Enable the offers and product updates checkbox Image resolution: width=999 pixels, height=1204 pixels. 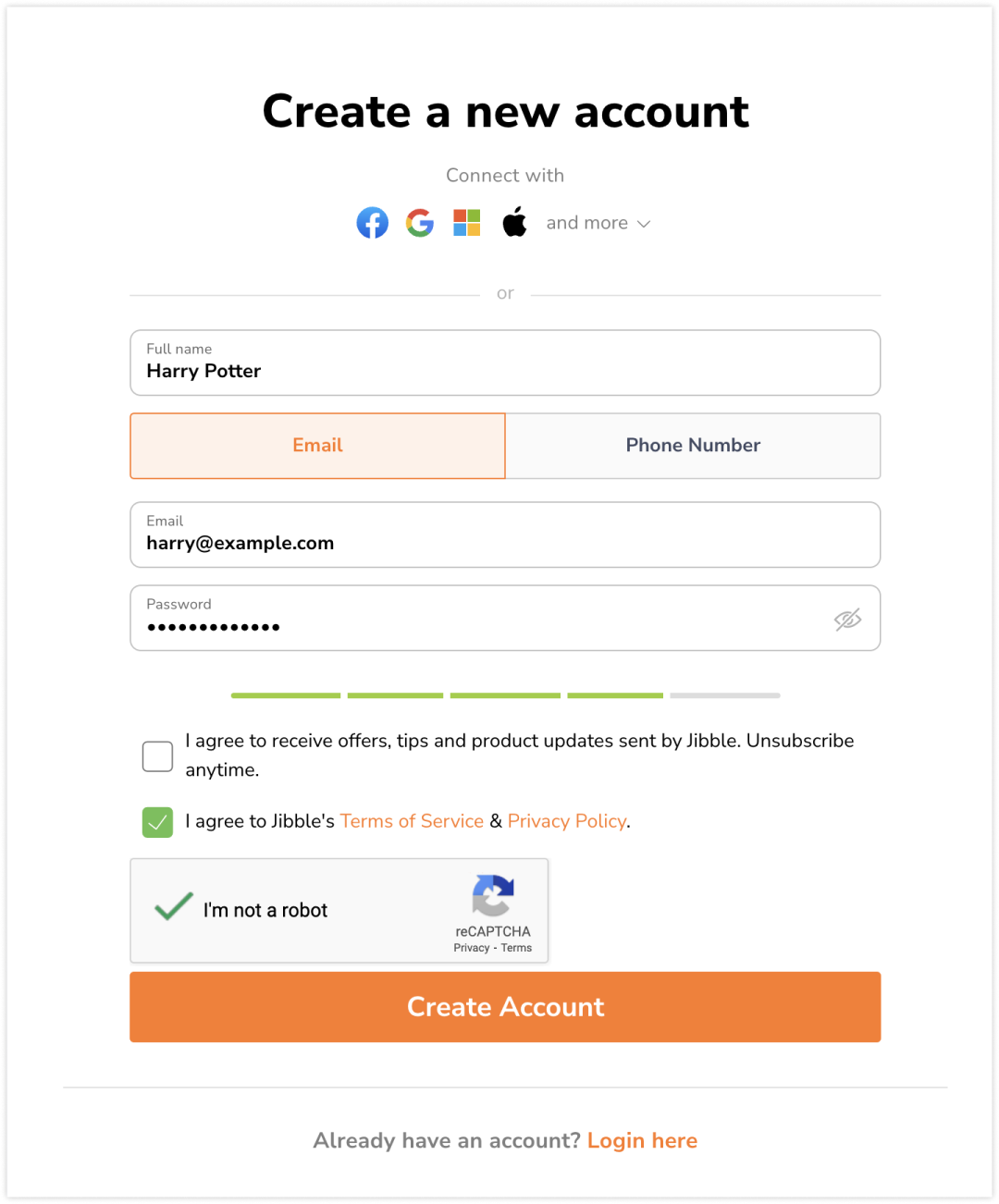click(158, 756)
